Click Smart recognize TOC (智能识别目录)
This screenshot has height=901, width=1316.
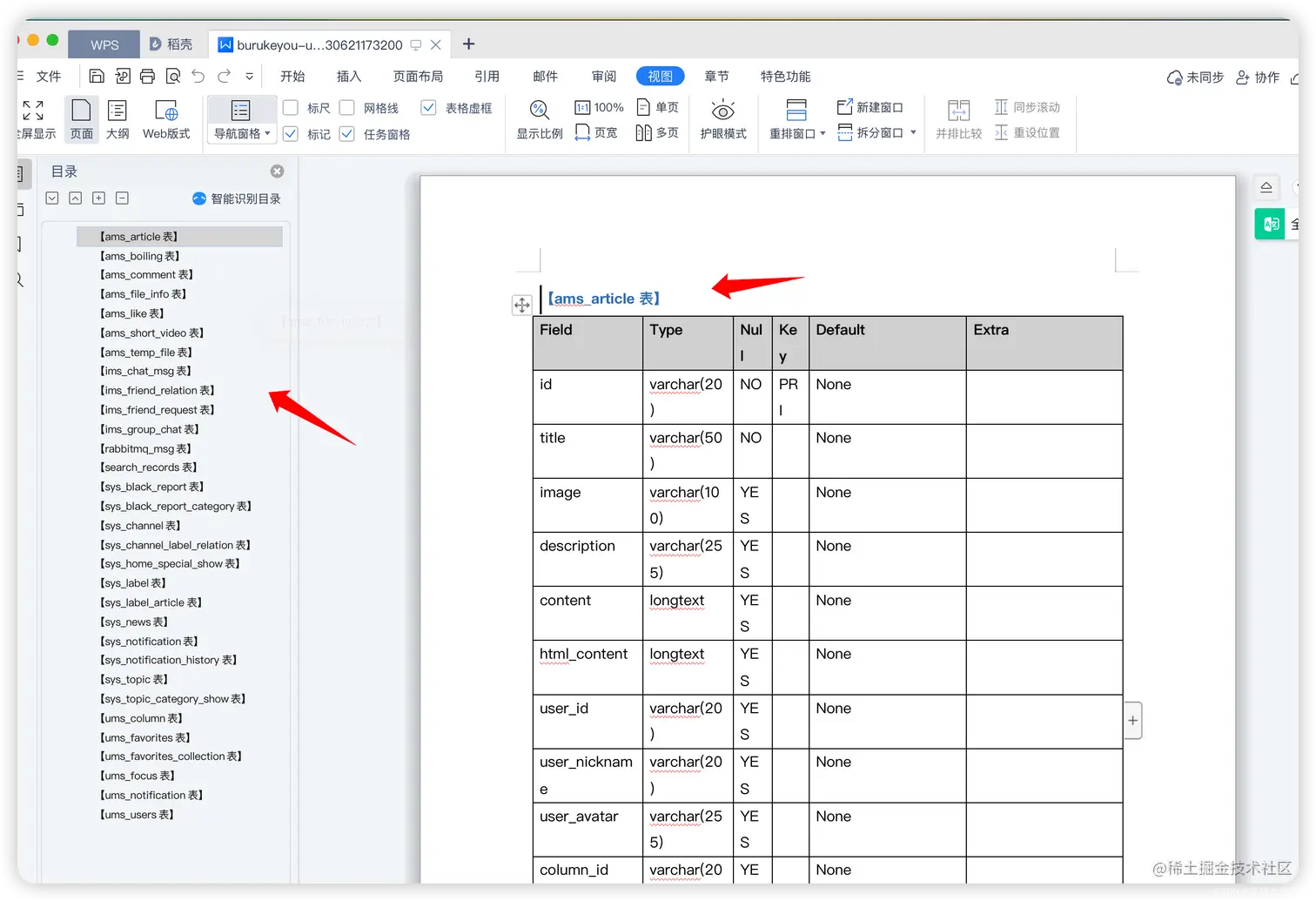point(237,198)
